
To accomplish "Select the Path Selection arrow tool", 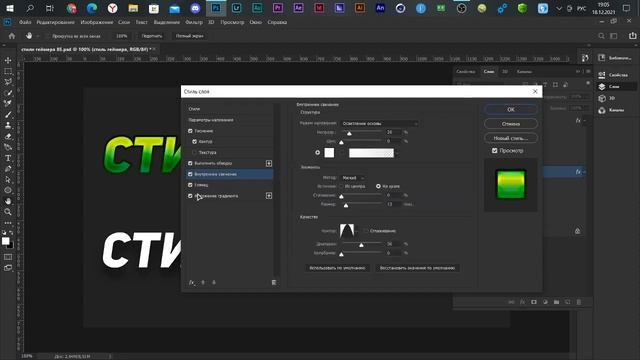I will (8, 180).
